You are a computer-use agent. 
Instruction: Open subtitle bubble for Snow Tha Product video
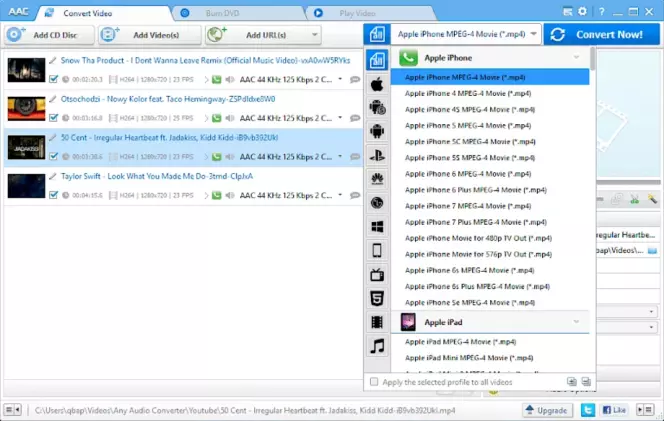pos(355,80)
